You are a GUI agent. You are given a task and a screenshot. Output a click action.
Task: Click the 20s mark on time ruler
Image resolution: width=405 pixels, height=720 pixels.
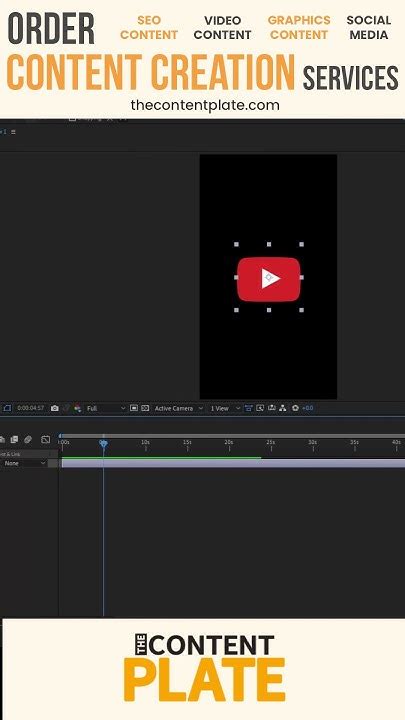pos(229,444)
